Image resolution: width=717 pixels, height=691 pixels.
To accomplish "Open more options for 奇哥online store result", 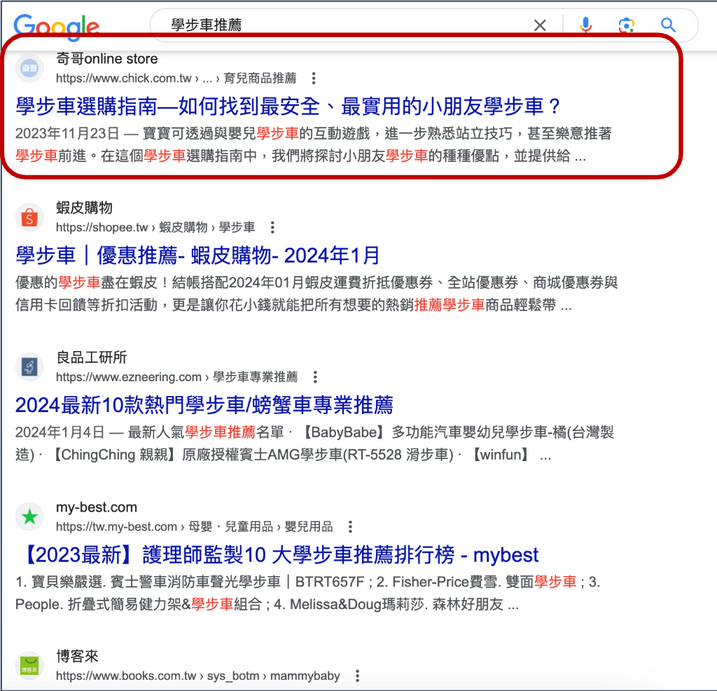I will 314,78.
